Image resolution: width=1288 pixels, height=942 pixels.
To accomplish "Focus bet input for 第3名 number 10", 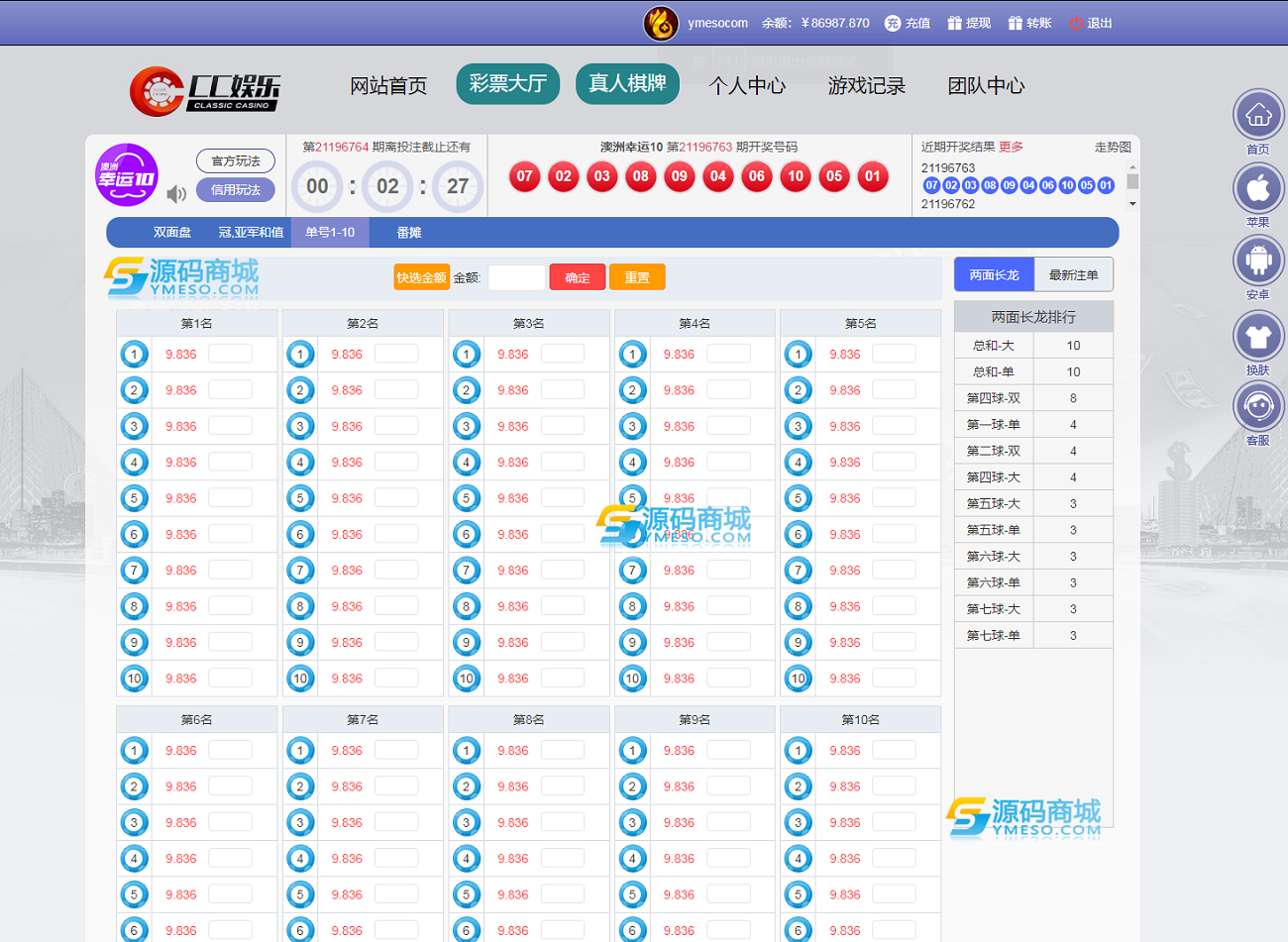I will 563,678.
